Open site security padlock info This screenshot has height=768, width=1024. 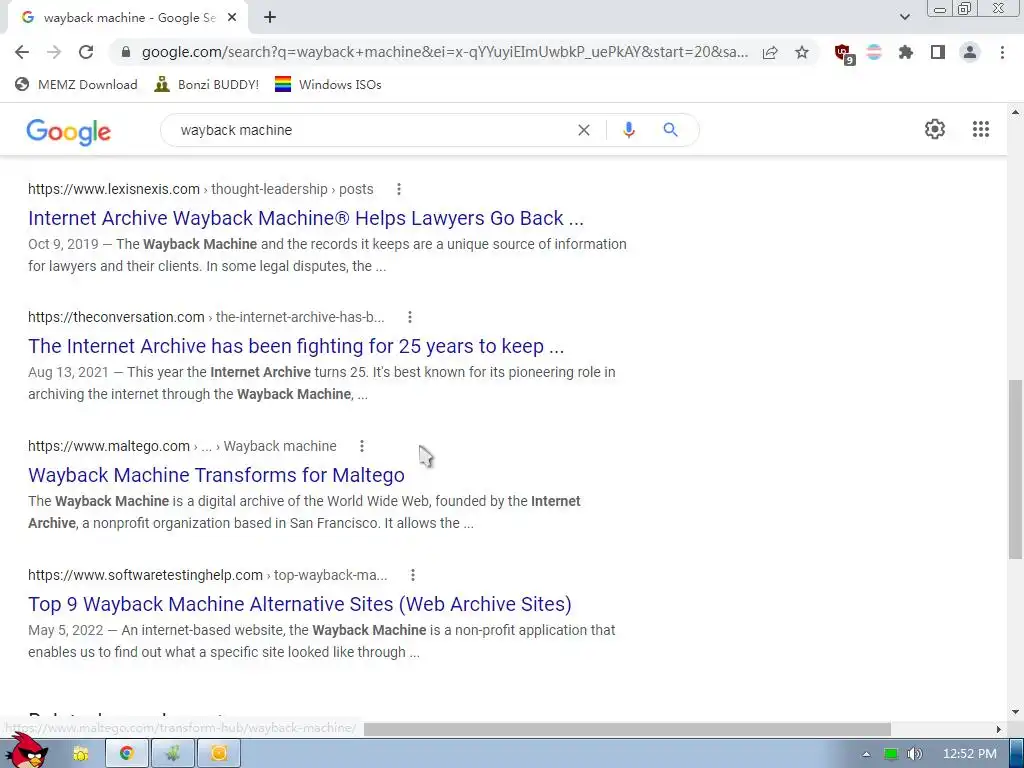pyautogui.click(x=126, y=52)
